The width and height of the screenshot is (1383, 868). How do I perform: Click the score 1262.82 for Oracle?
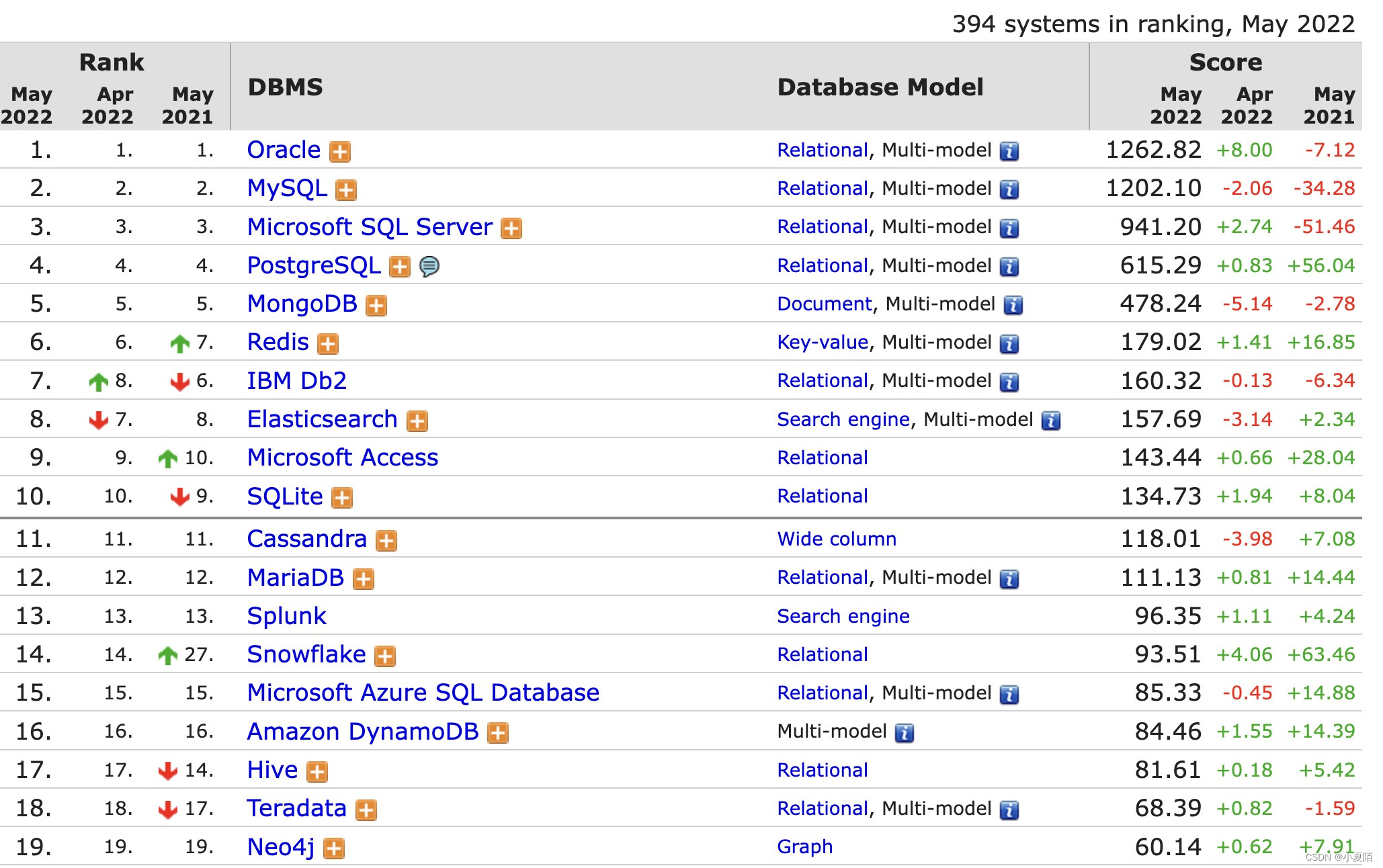tap(1153, 149)
